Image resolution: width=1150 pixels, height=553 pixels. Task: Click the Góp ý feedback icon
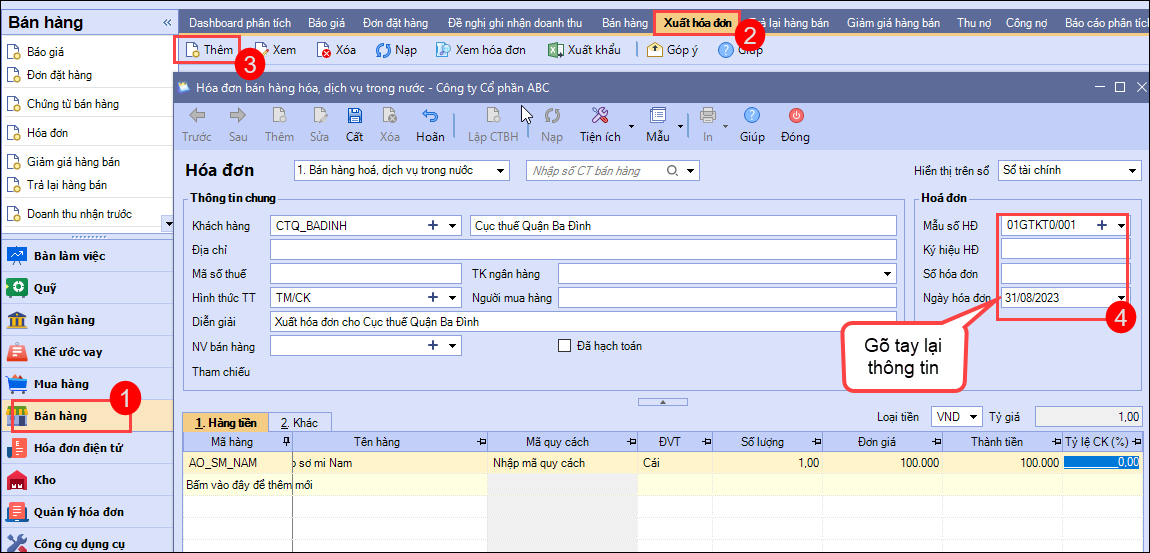click(656, 50)
